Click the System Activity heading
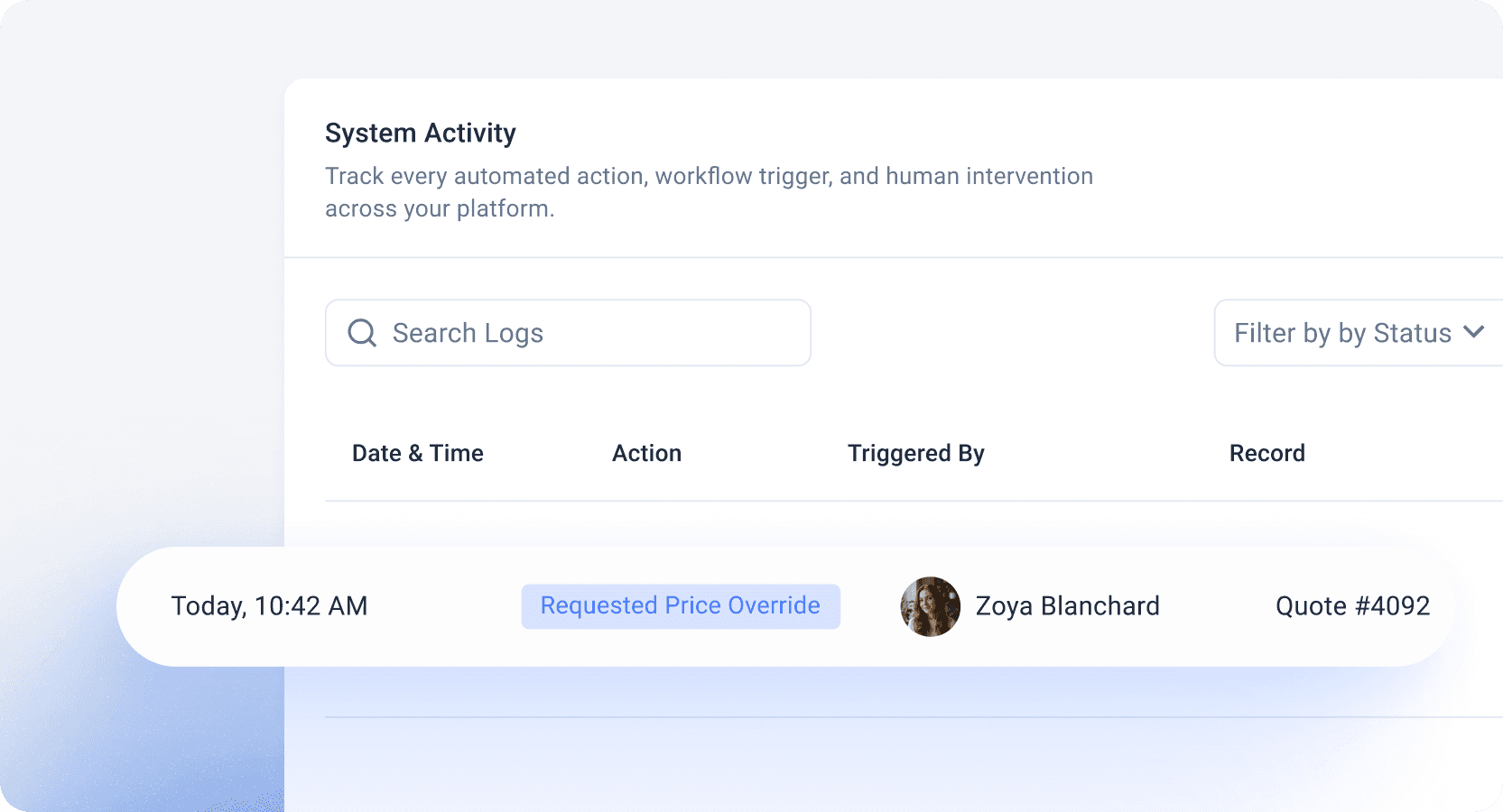Viewport: 1503px width, 812px height. click(420, 134)
